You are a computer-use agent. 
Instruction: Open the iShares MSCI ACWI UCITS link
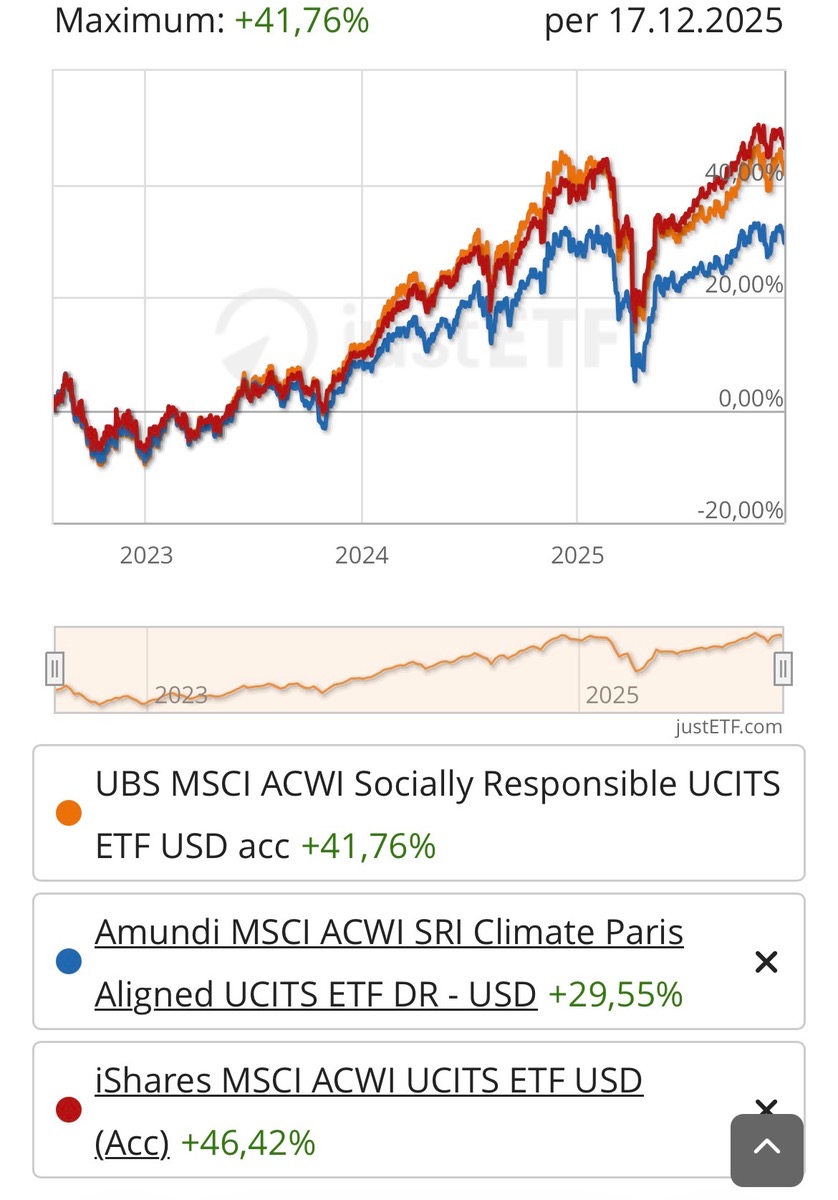coord(368,1081)
